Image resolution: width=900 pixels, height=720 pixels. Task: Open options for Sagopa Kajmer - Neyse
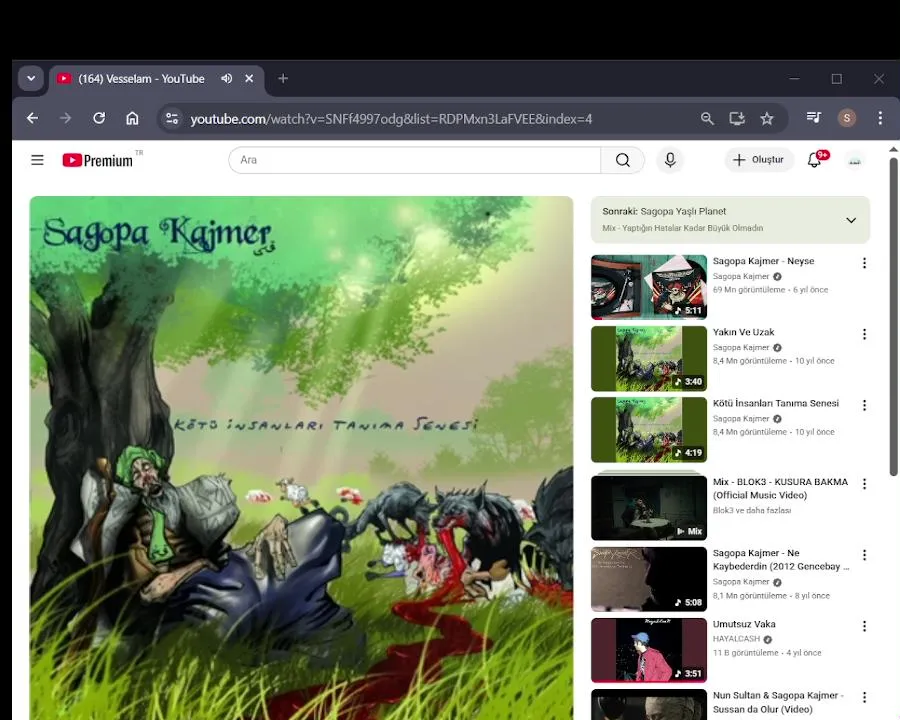click(864, 263)
